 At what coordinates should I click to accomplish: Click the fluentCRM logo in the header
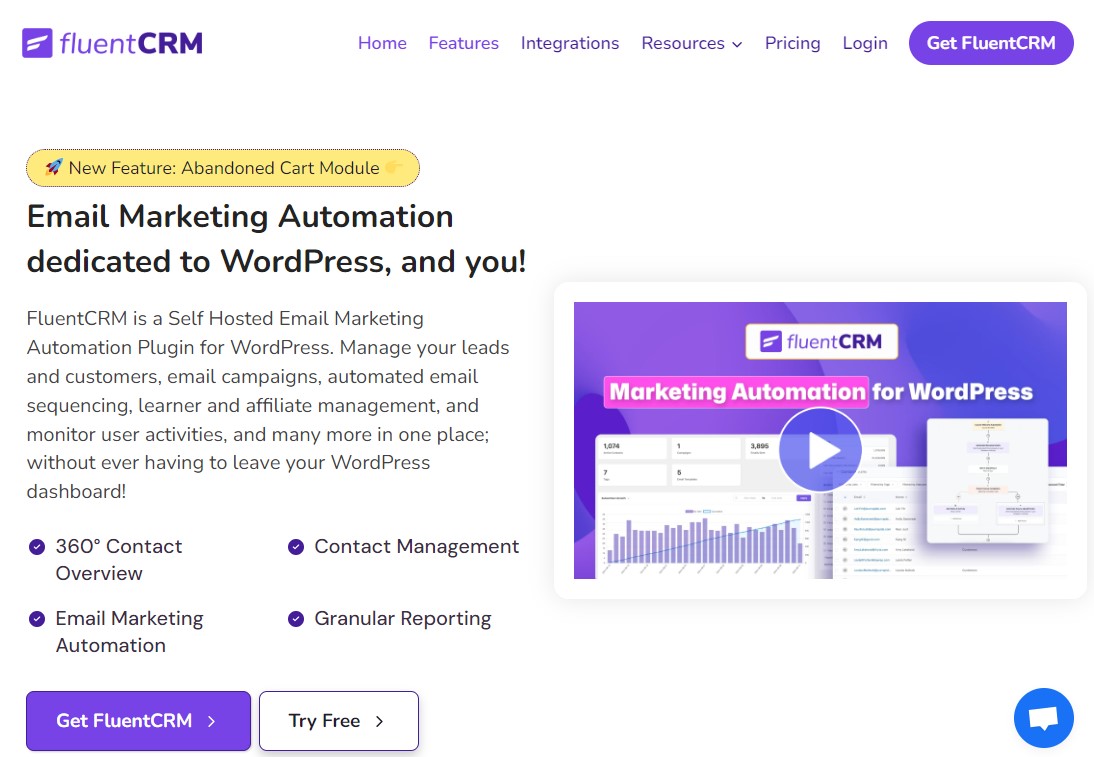point(112,43)
